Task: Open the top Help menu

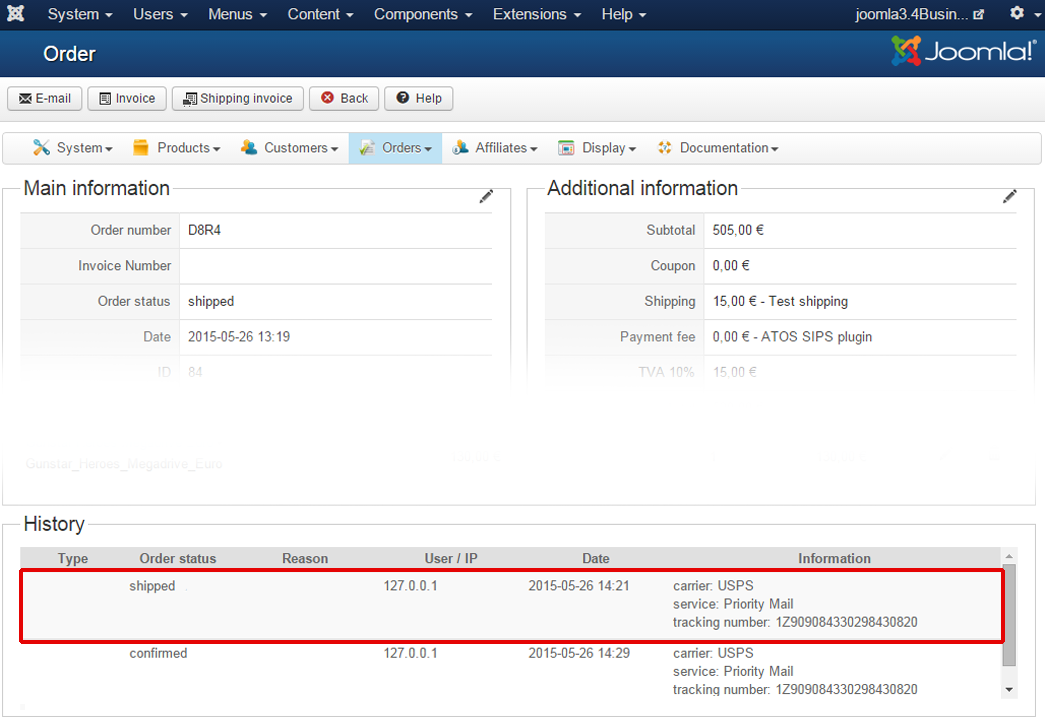Action: tap(624, 14)
